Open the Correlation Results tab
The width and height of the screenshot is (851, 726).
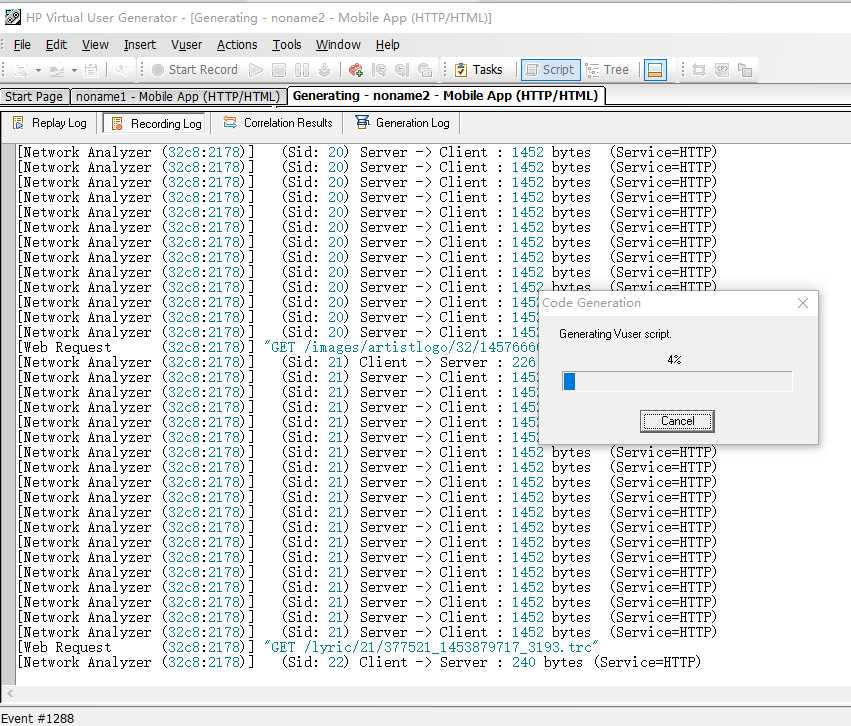point(279,123)
